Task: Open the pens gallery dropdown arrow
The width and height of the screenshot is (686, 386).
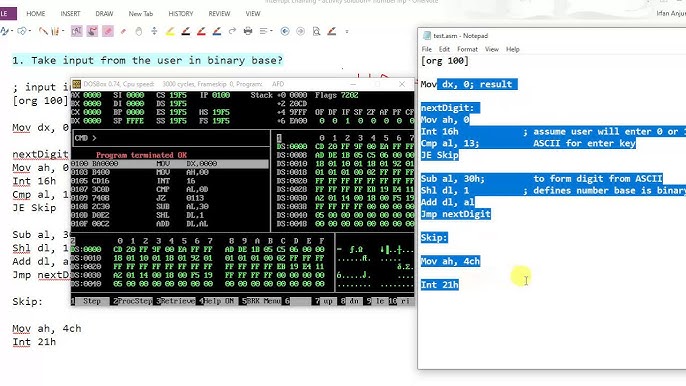Action: tap(63, 31)
